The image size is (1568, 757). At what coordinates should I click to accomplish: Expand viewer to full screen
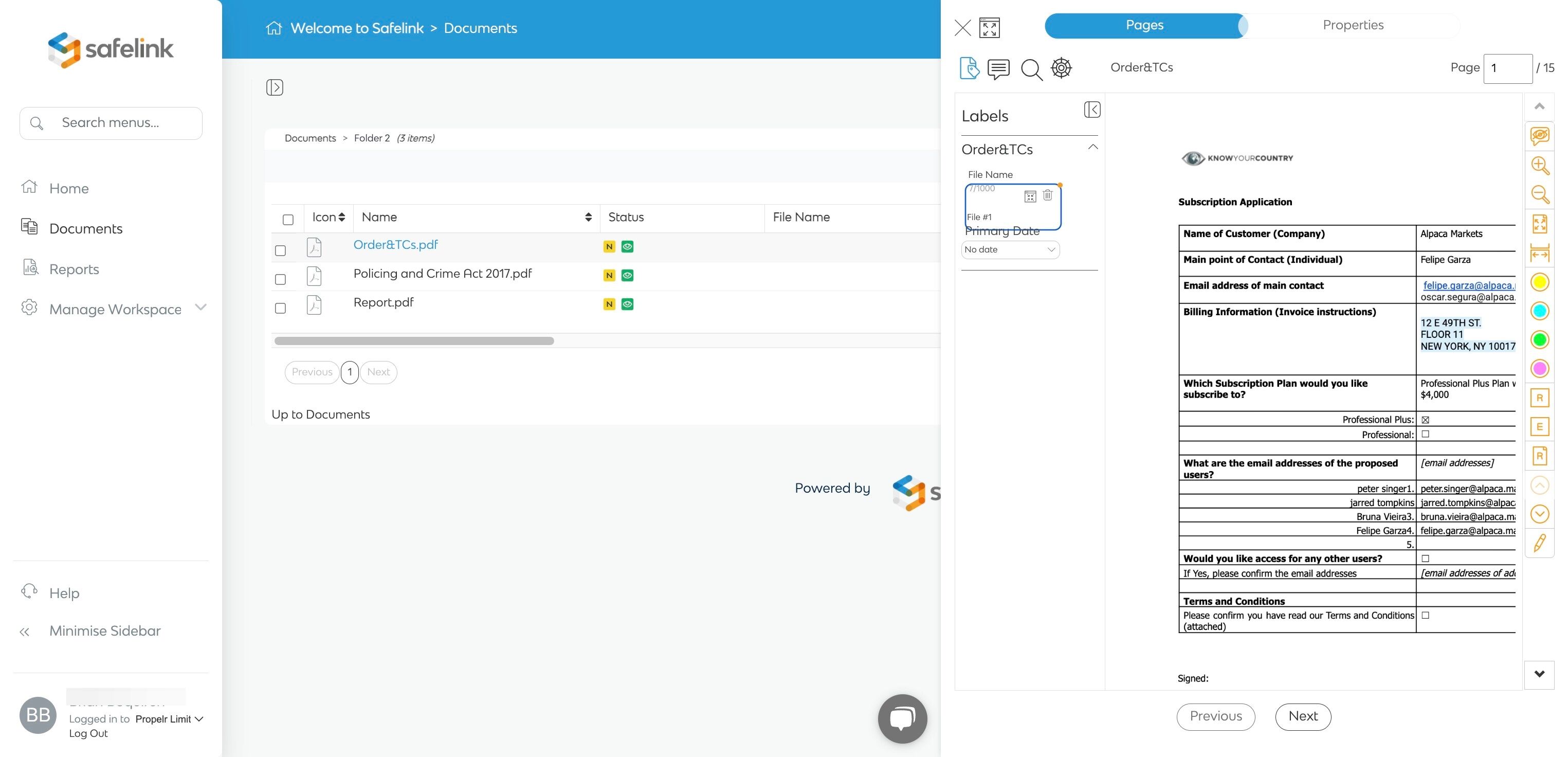coord(989,28)
